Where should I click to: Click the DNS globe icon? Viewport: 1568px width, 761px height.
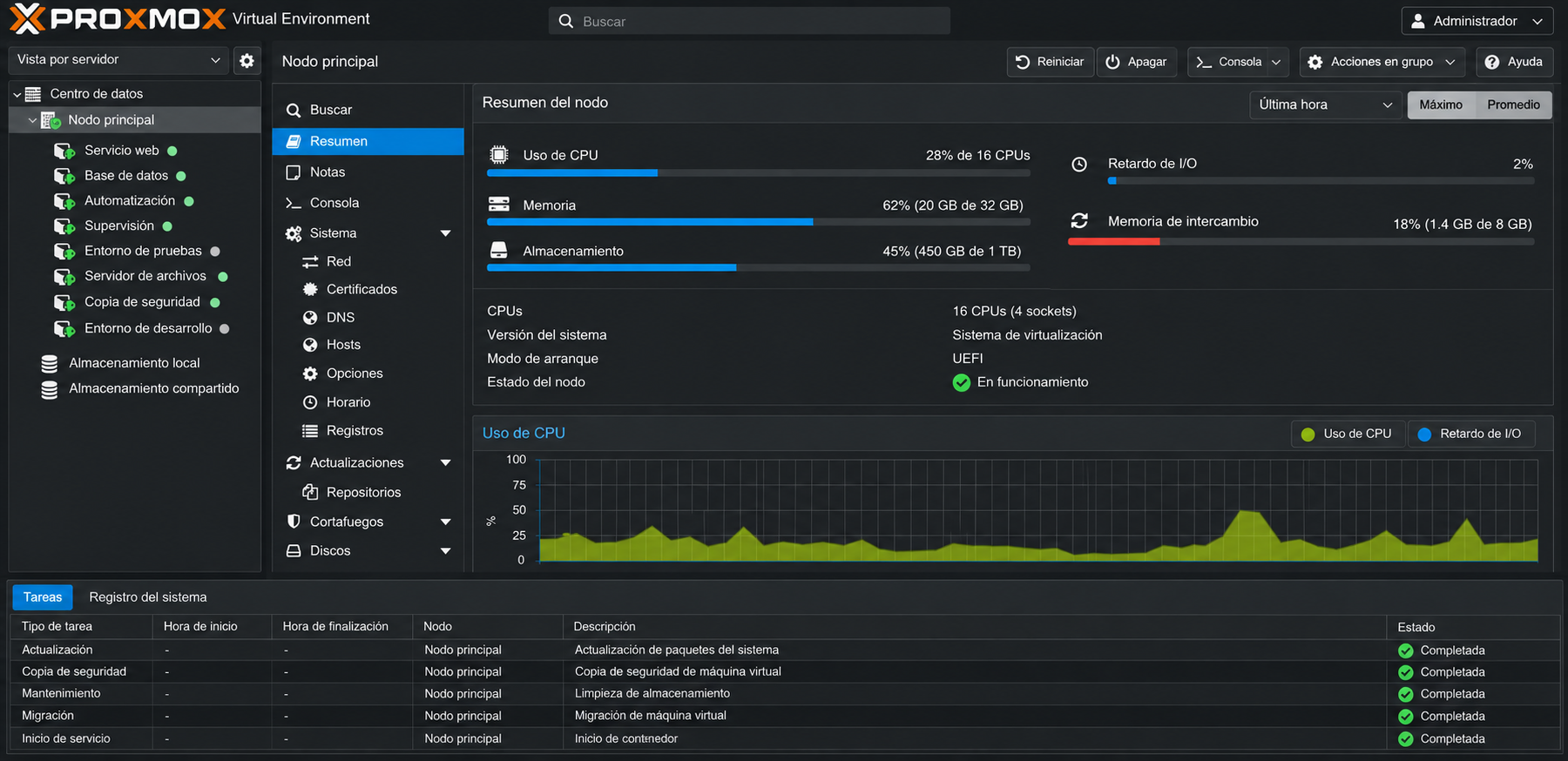310,318
